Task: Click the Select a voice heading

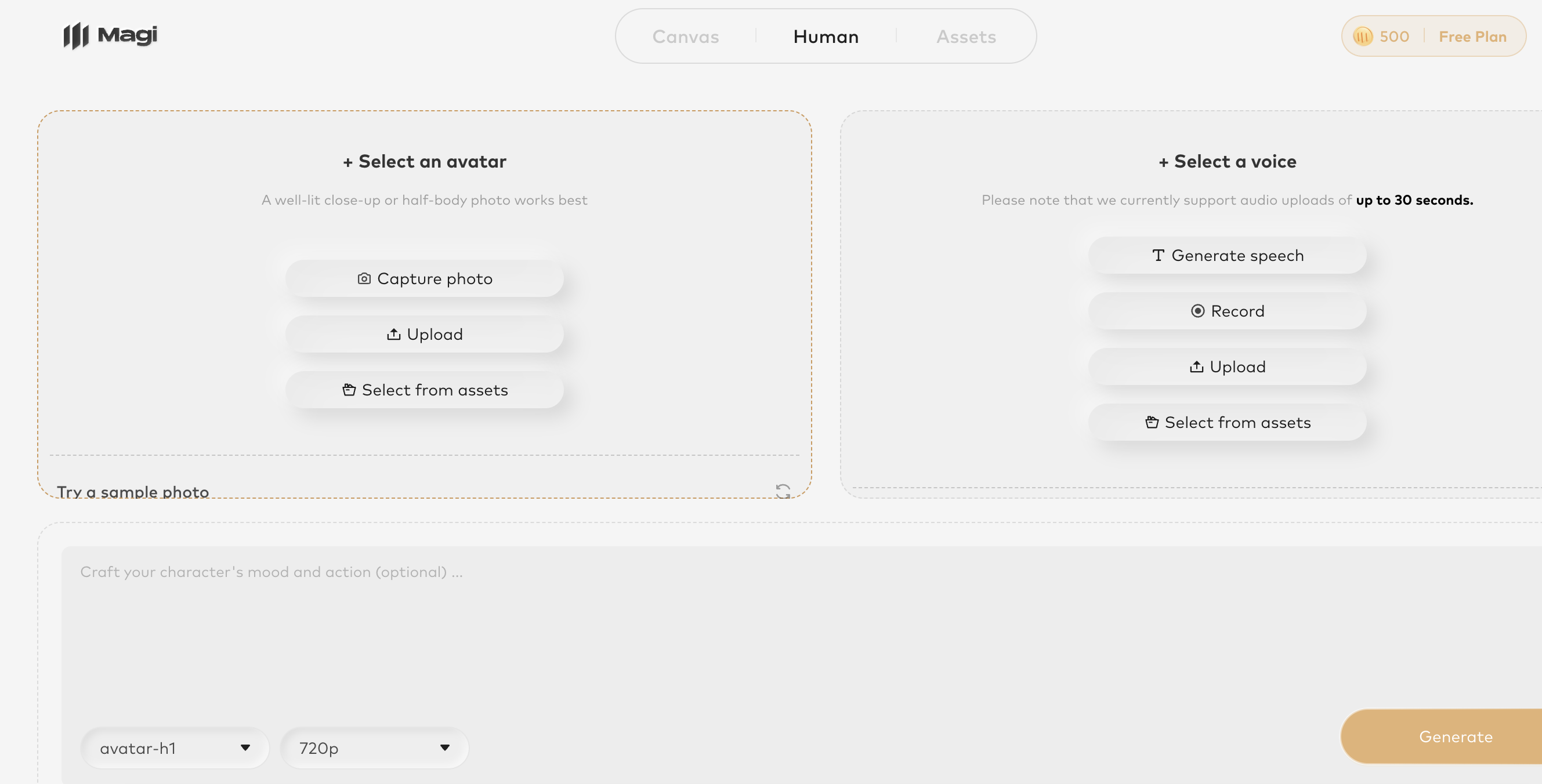Action: pyautogui.click(x=1227, y=162)
